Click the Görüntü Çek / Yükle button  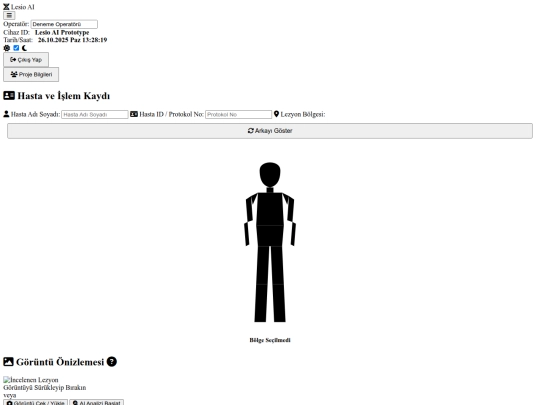tap(35, 403)
